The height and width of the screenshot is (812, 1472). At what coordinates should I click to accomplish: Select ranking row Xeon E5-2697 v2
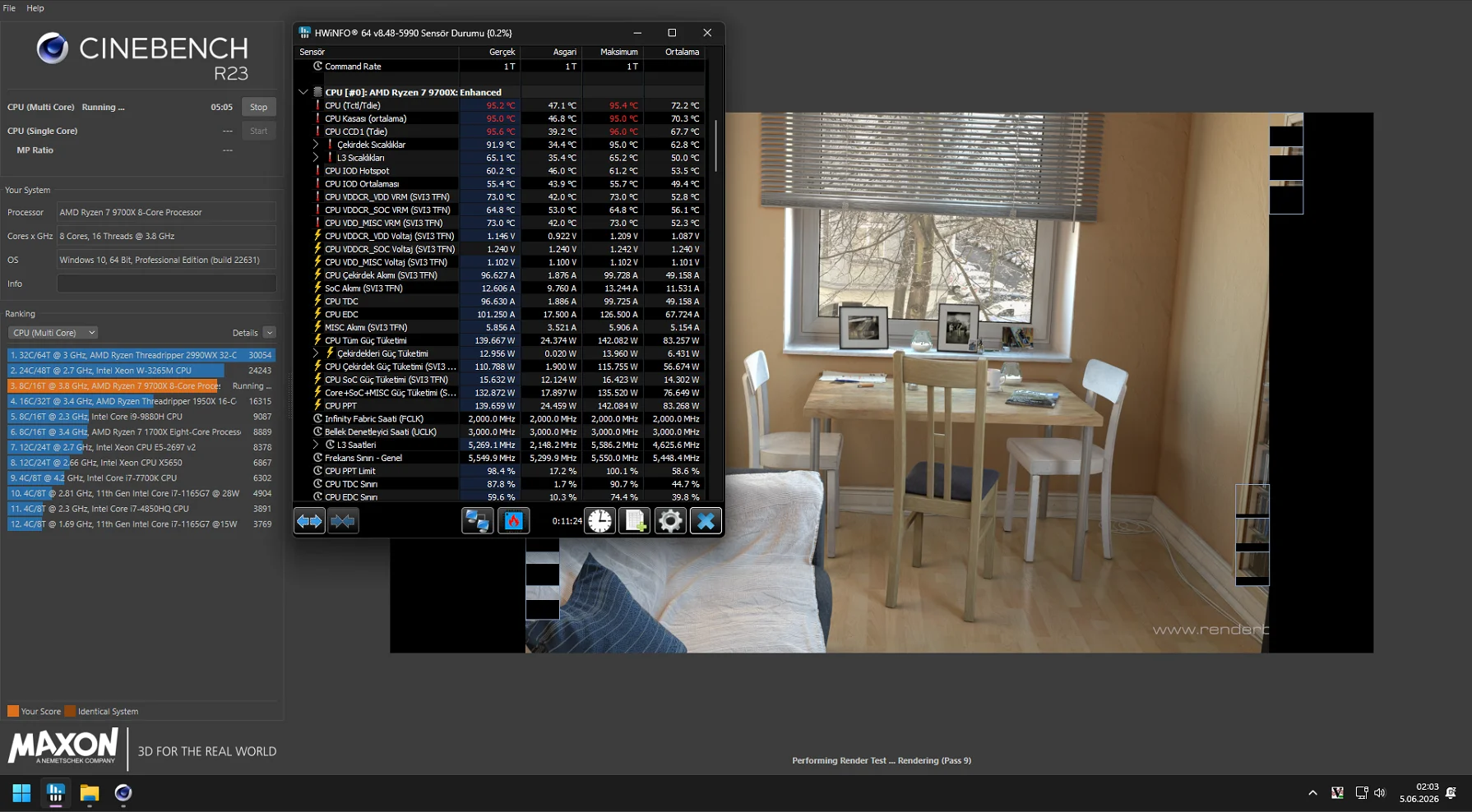(141, 447)
